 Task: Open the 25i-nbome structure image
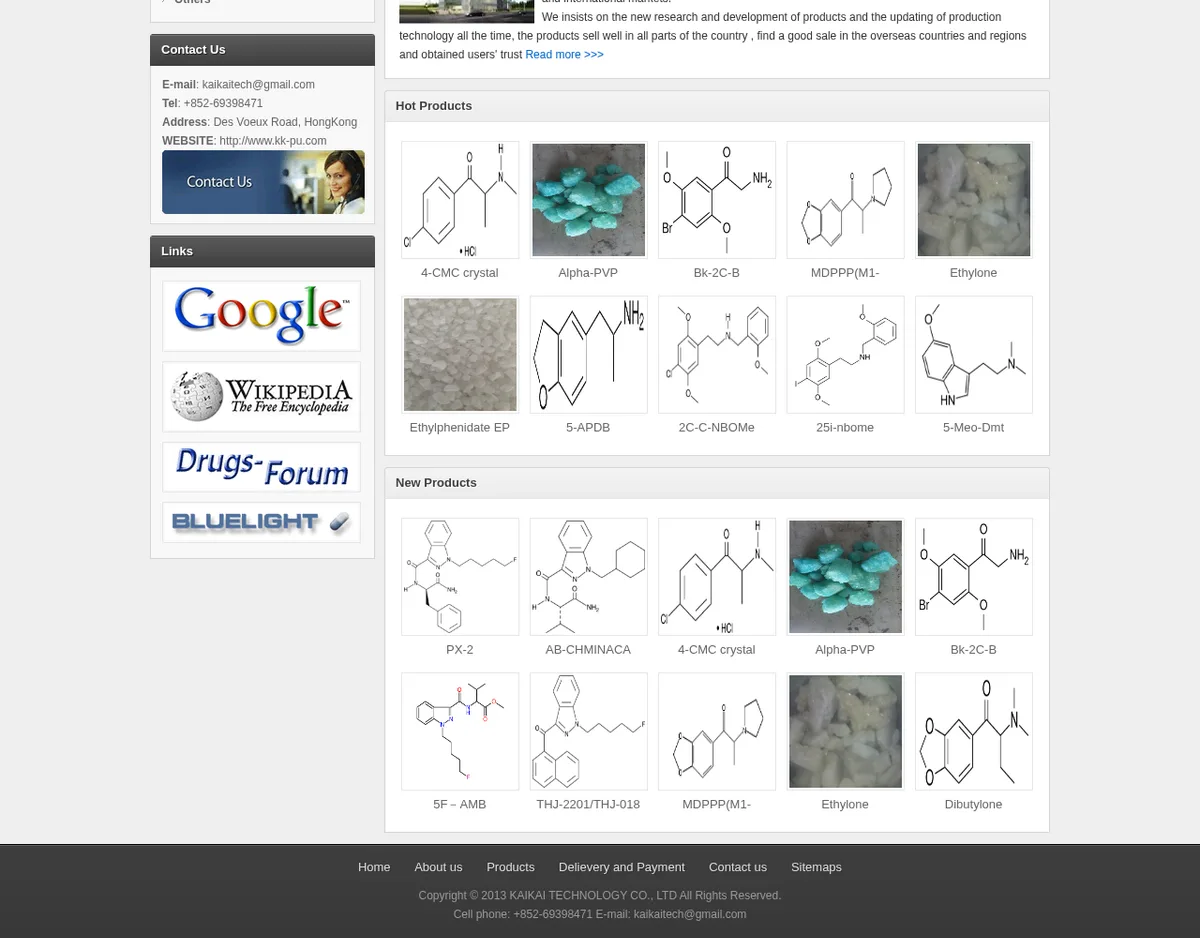(x=845, y=355)
